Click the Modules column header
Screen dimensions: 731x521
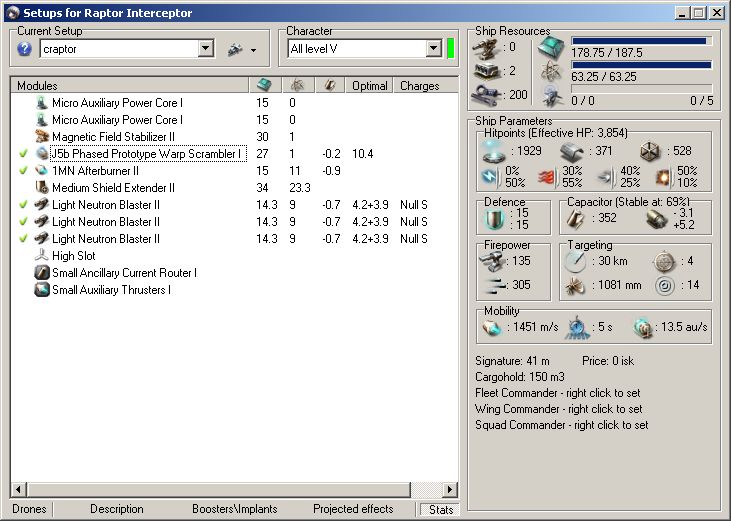[x=130, y=86]
